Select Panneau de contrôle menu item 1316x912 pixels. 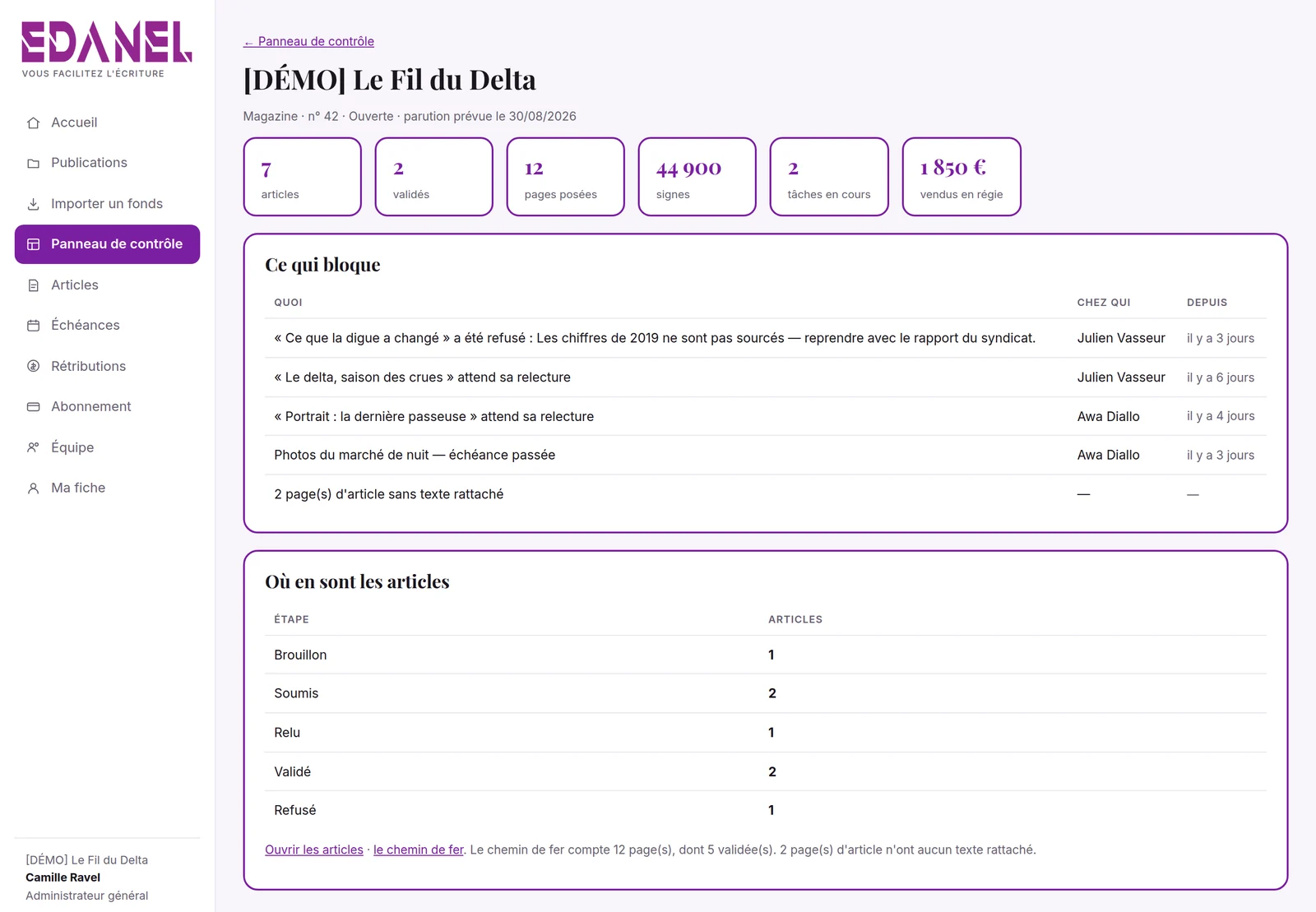coord(107,244)
